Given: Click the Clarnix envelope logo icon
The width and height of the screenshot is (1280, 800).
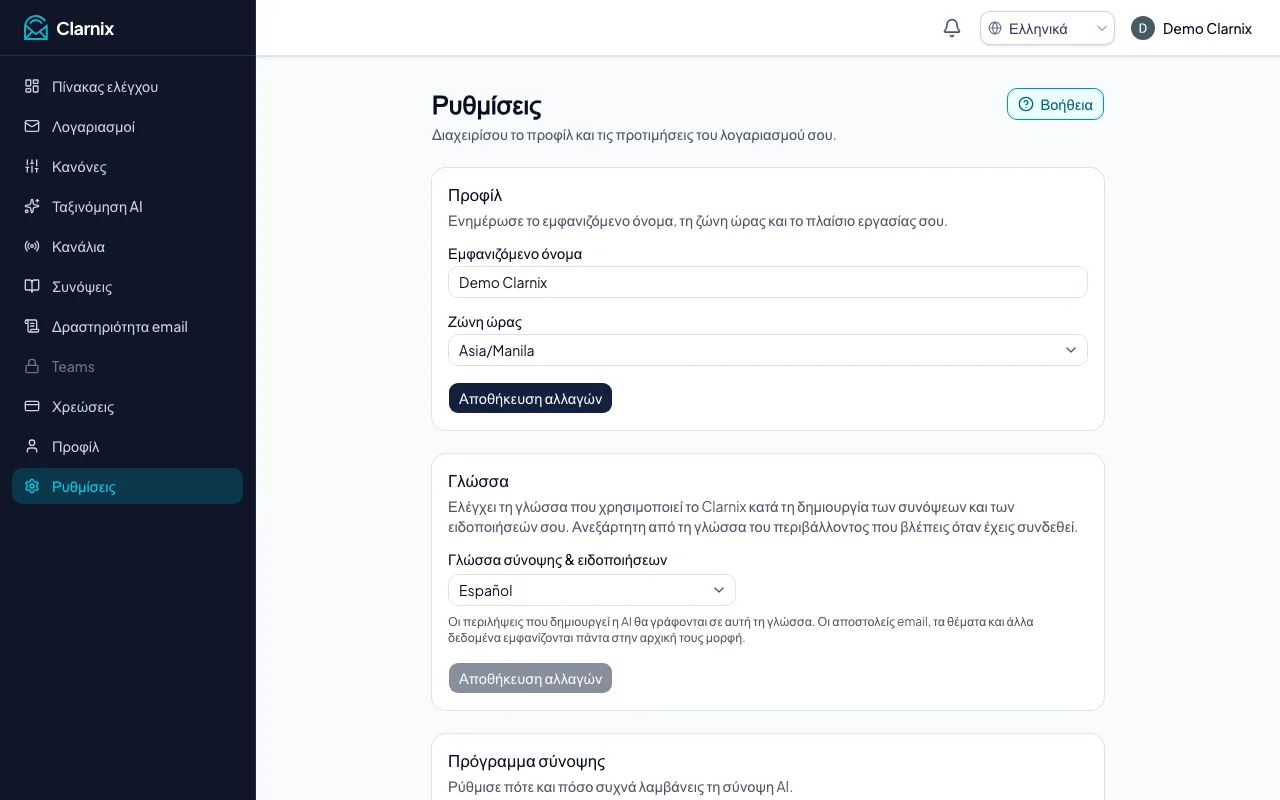Looking at the screenshot, I should pos(36,28).
